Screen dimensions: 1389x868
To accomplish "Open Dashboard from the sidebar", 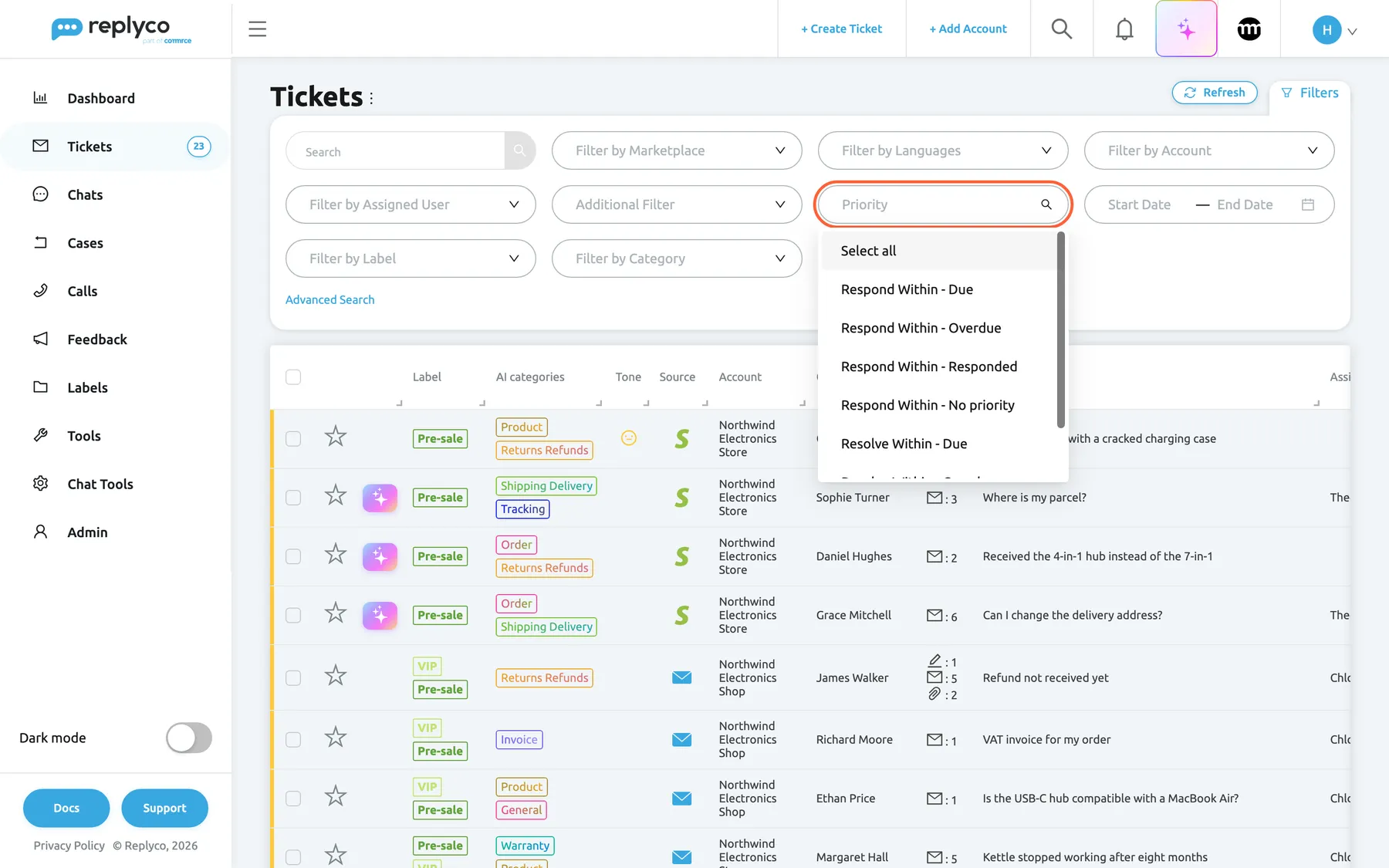I will 100,98.
